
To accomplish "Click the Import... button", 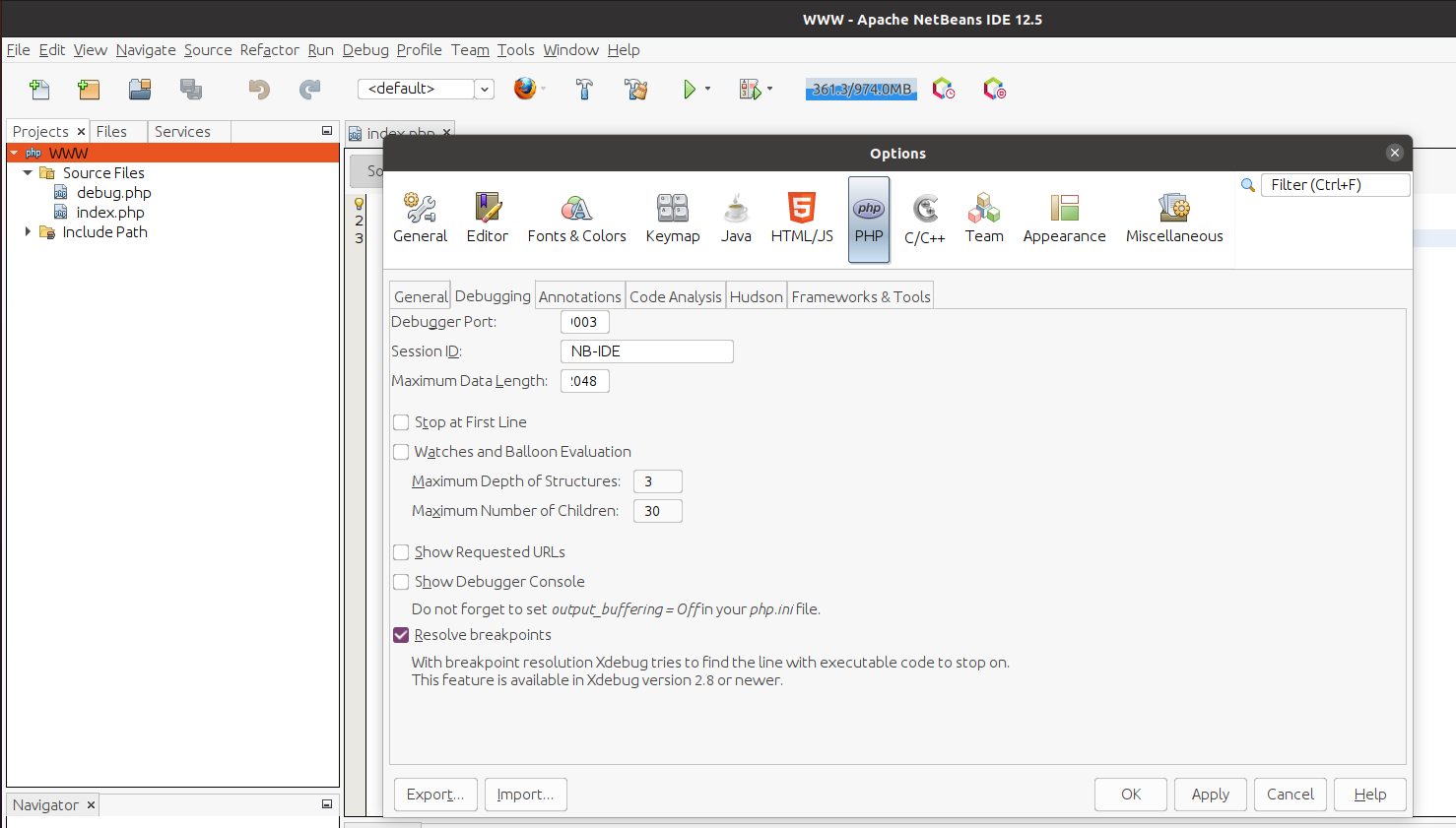I will coord(525,795).
